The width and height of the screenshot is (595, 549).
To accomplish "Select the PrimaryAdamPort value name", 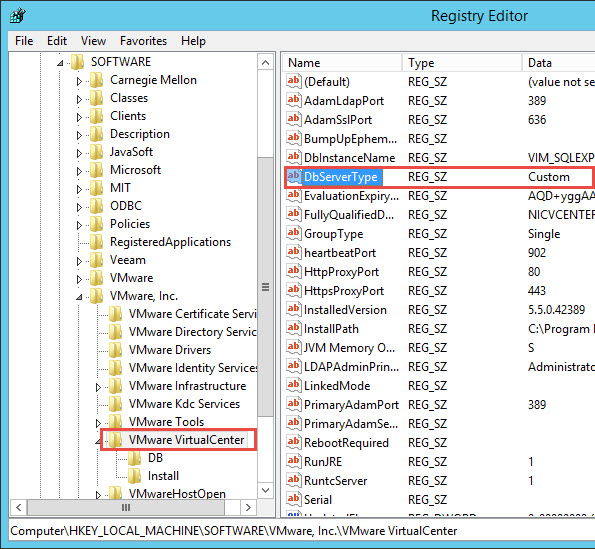I will coord(351,404).
